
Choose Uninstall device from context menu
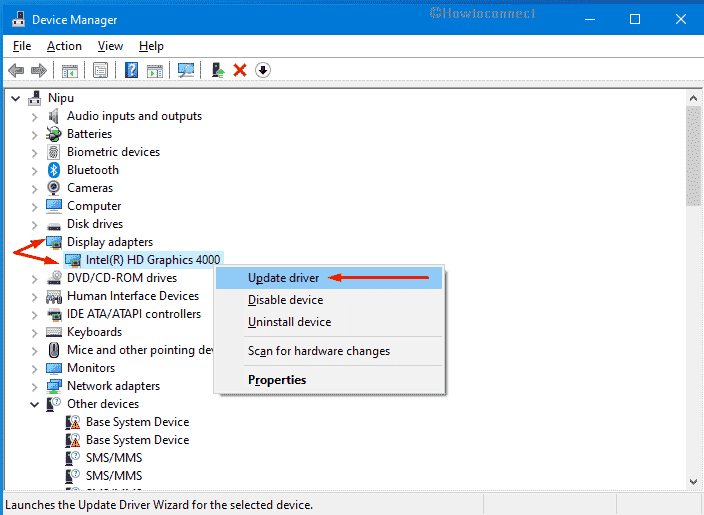pos(329,322)
